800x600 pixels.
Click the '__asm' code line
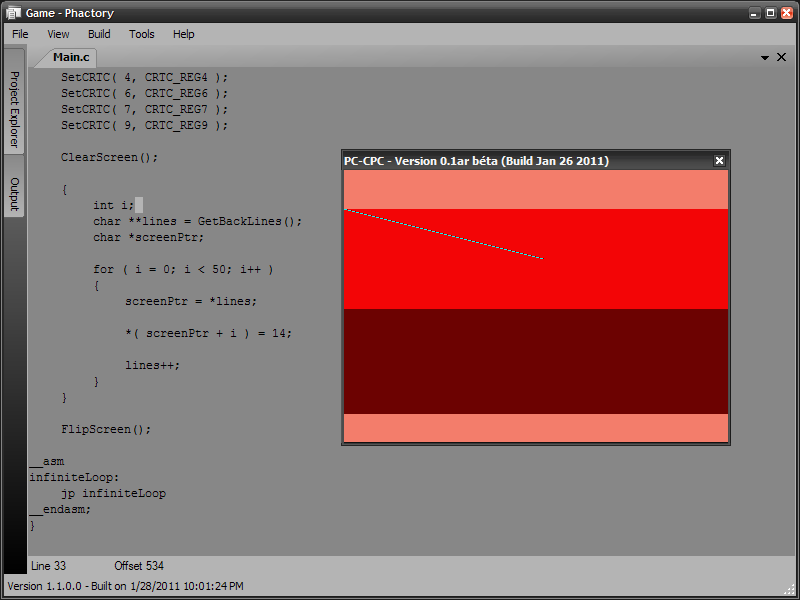pyautogui.click(x=47, y=462)
